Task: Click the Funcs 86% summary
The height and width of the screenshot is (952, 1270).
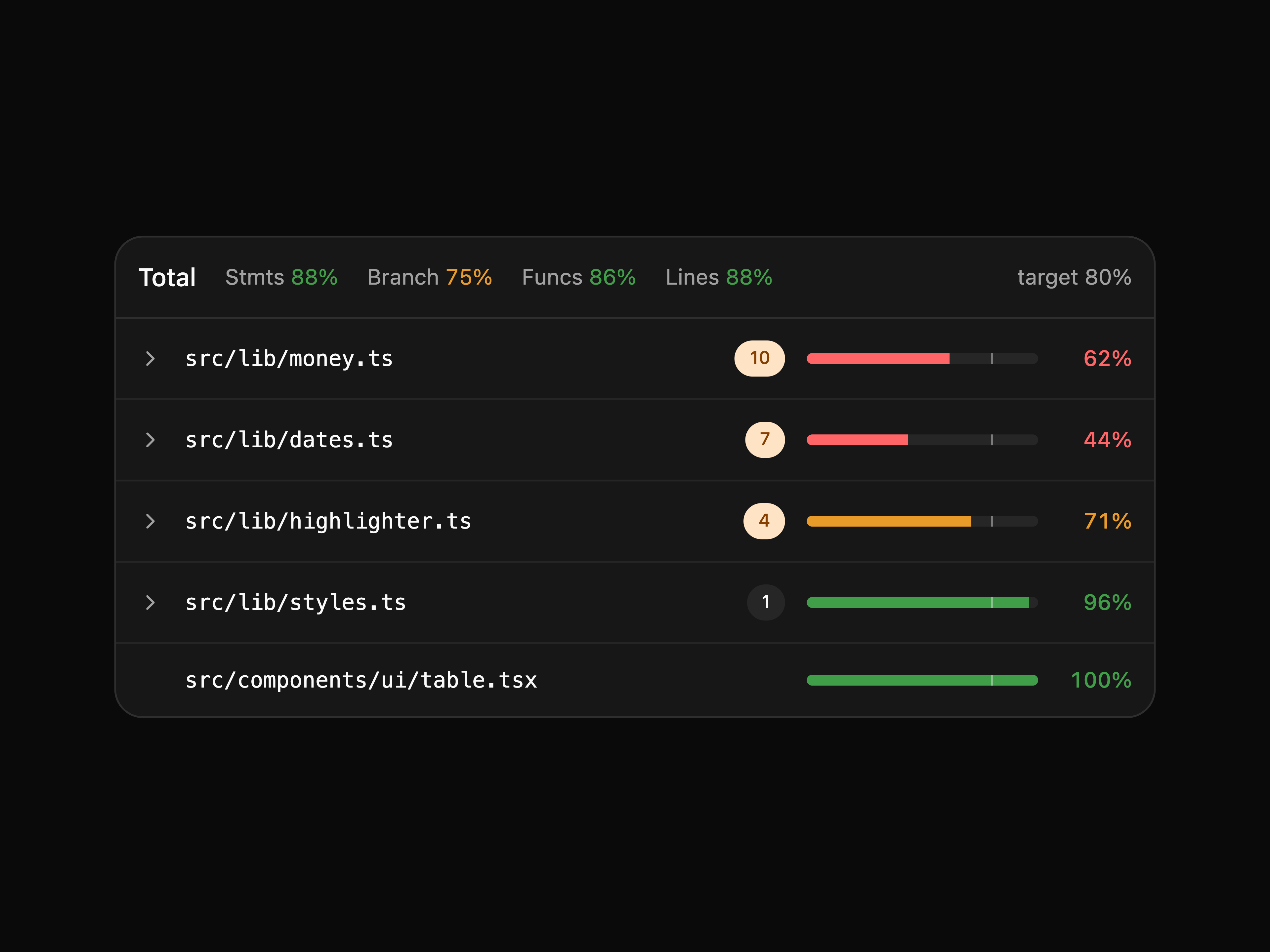Action: click(x=579, y=278)
